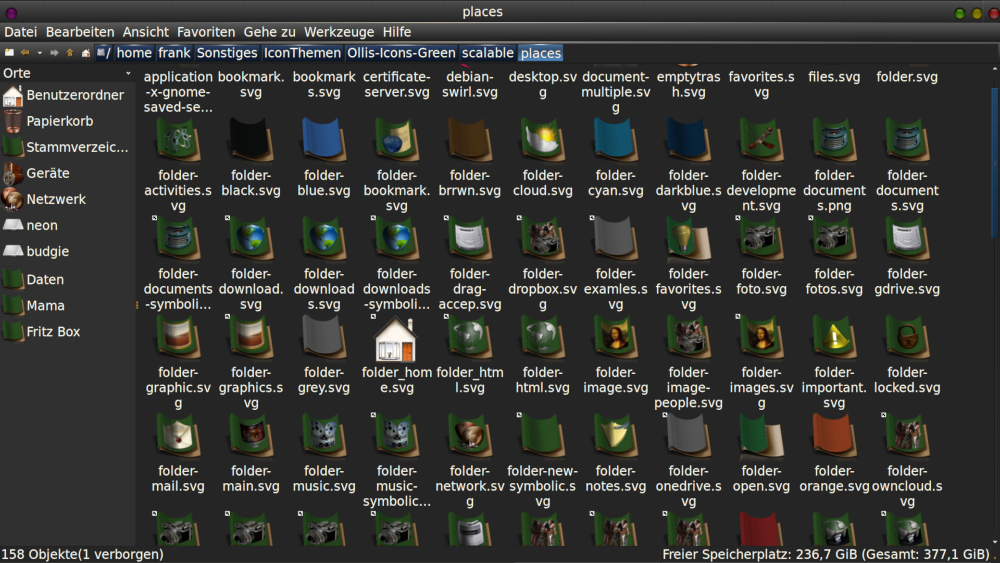Select the folder-dropbox.svg icon
The image size is (1000, 563).
[542, 239]
